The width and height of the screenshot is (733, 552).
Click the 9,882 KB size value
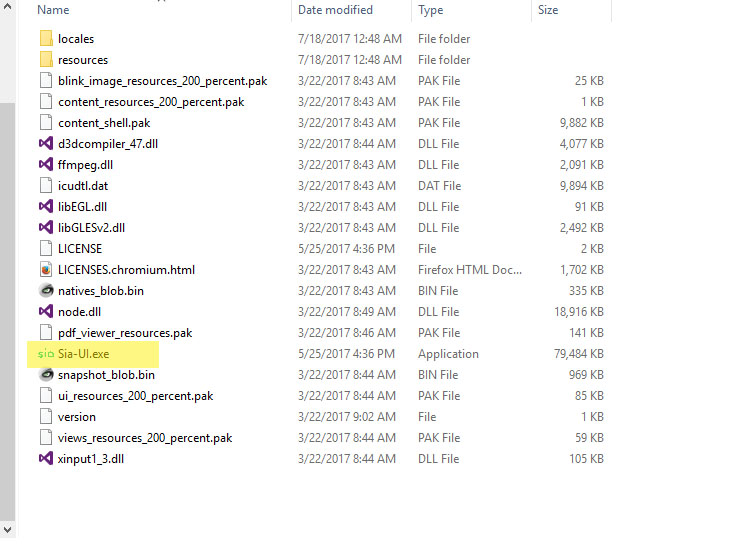click(582, 123)
